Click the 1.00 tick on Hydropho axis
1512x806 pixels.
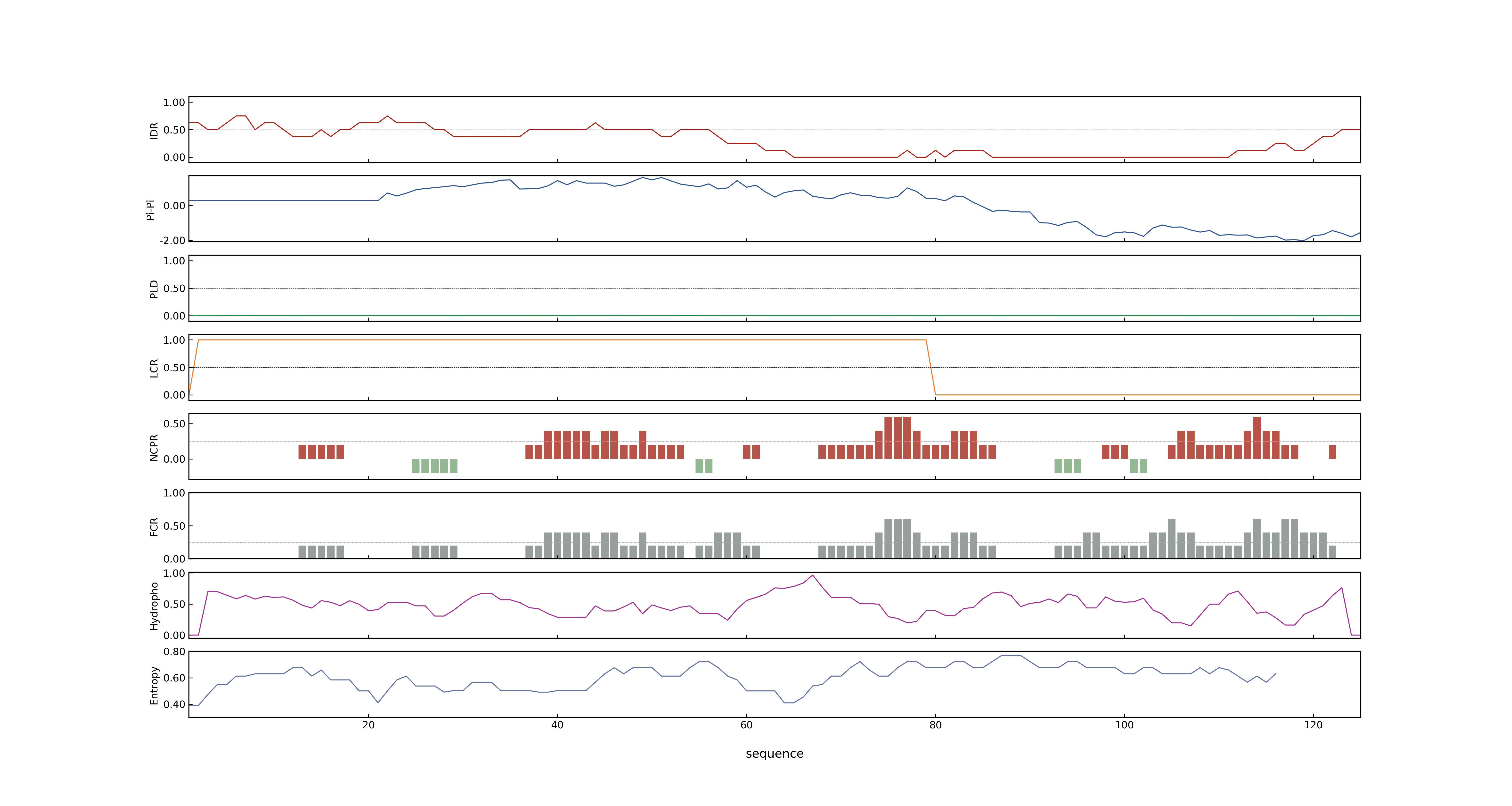174,573
